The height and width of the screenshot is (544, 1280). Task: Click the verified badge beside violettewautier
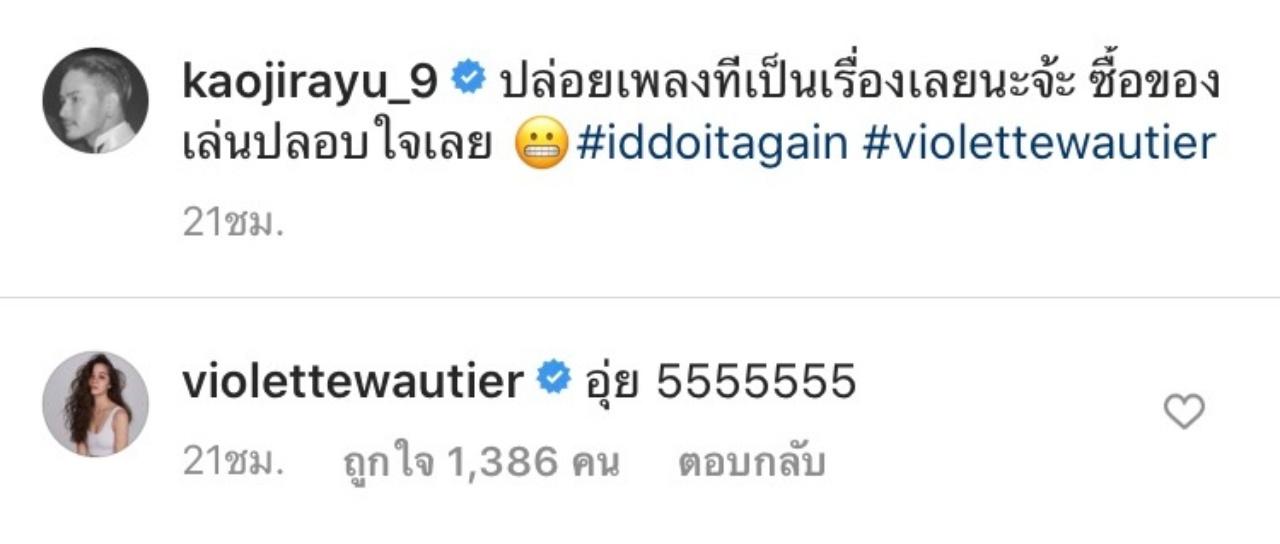pyautogui.click(x=553, y=381)
